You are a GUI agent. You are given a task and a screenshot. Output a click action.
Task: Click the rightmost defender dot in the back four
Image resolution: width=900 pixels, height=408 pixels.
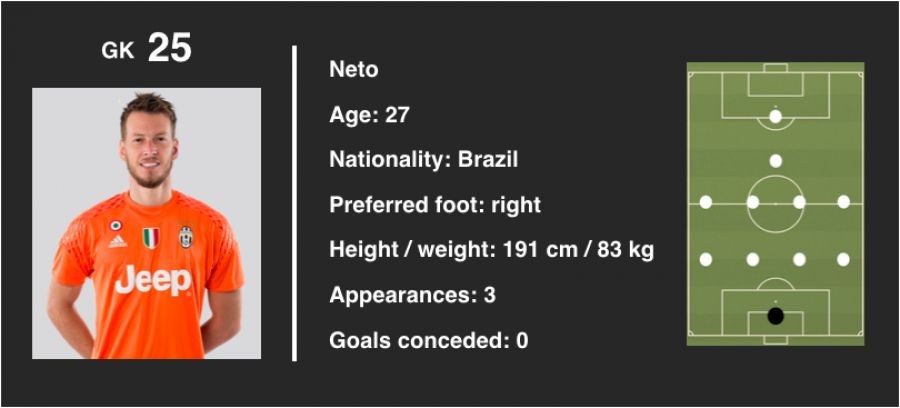click(x=844, y=259)
